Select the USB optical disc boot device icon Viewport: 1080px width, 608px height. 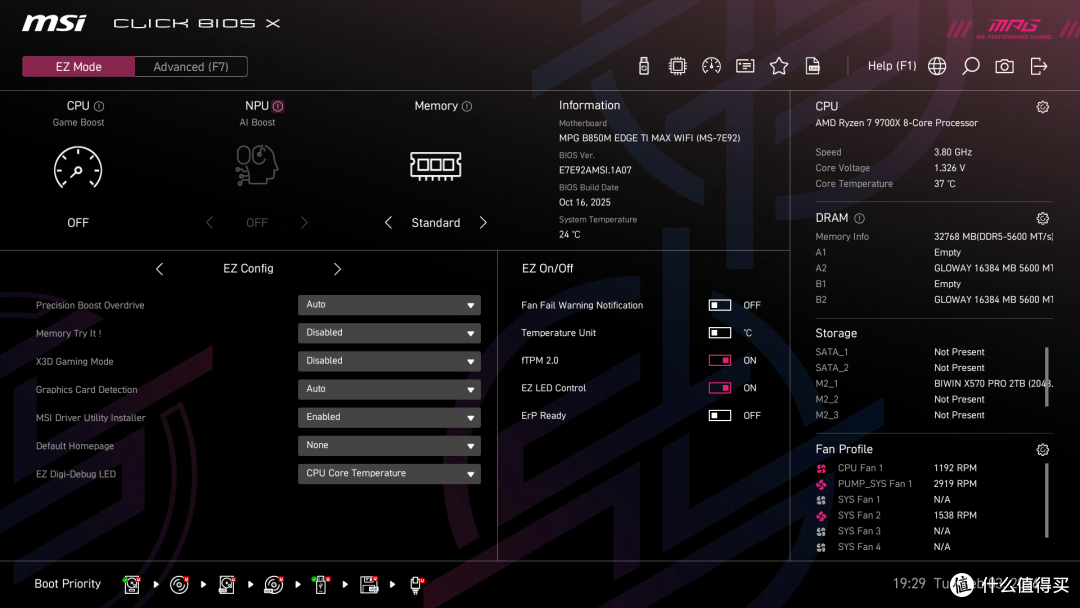(273, 585)
